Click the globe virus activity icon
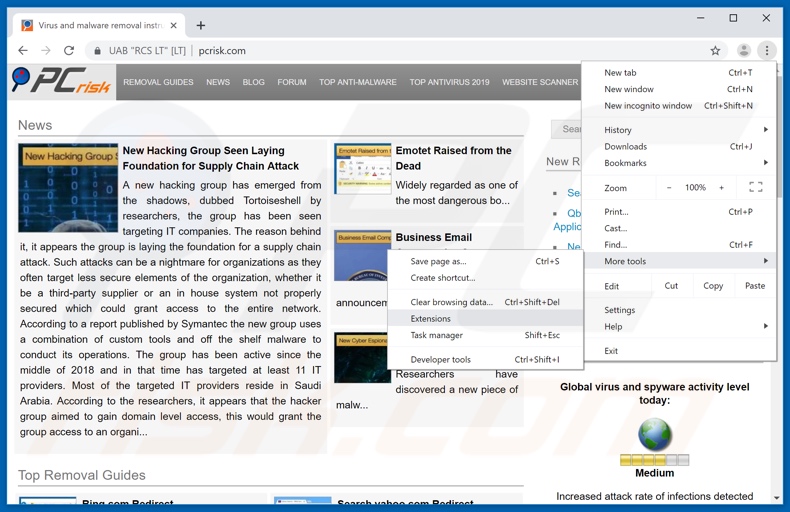Viewport: 790px width, 512px height. point(654,434)
